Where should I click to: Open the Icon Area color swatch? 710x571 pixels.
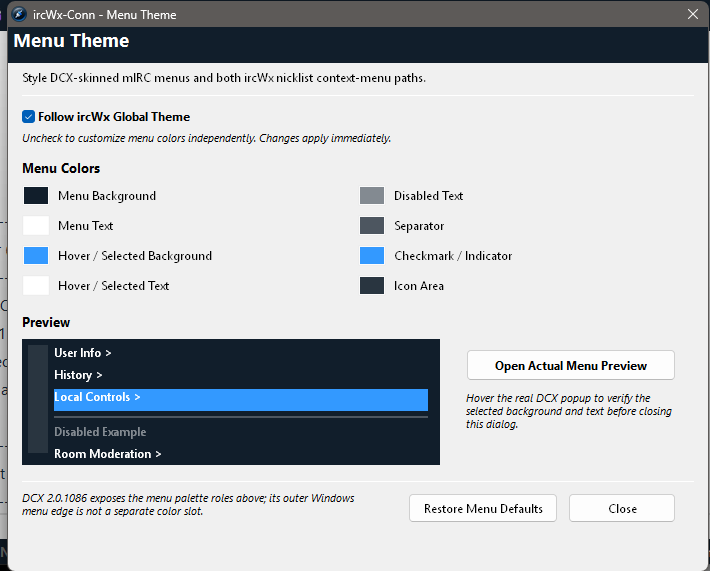(x=372, y=286)
